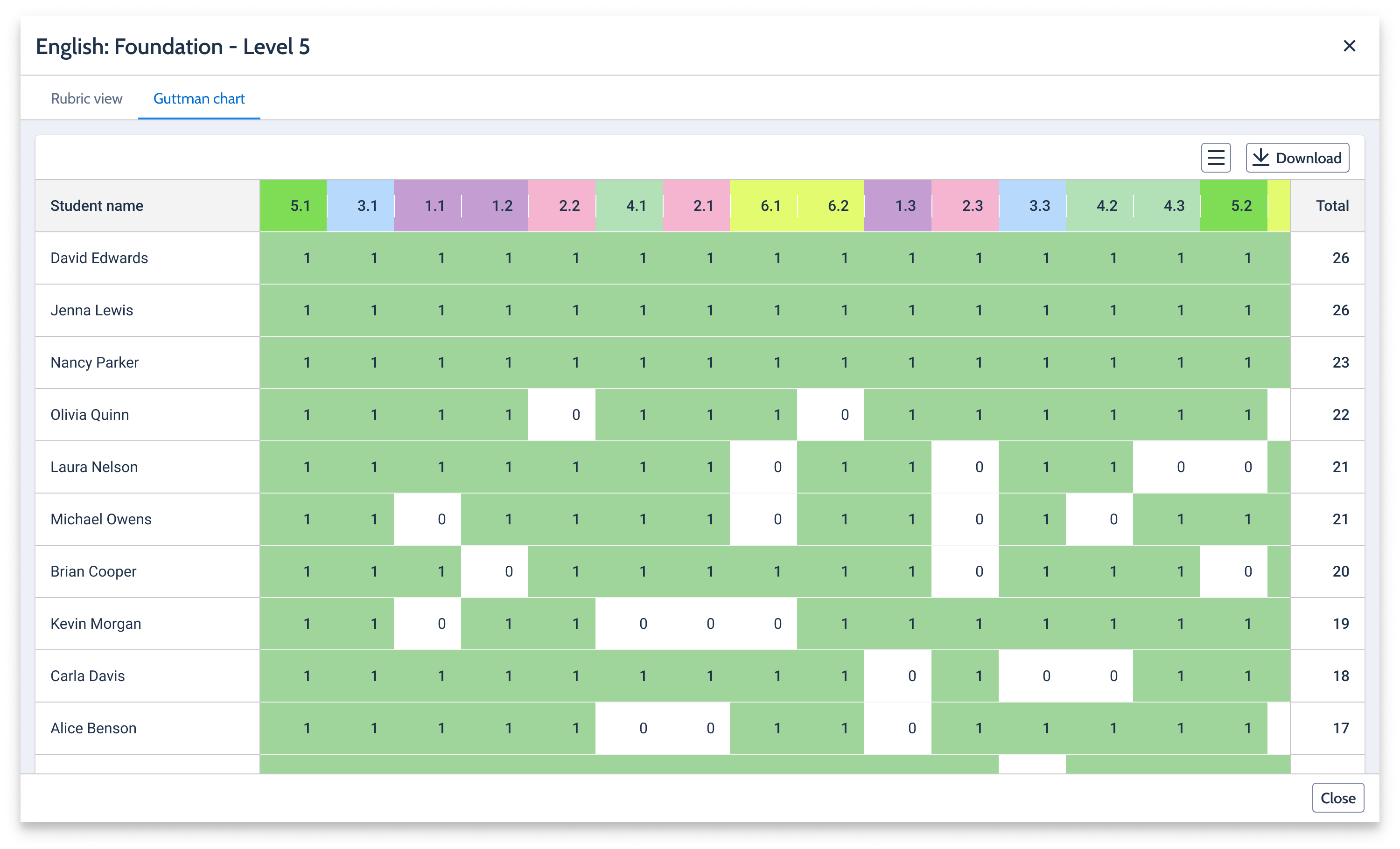Click Carla Davis's 0 score under 1.3
The image size is (1400, 849).
pos(898,676)
